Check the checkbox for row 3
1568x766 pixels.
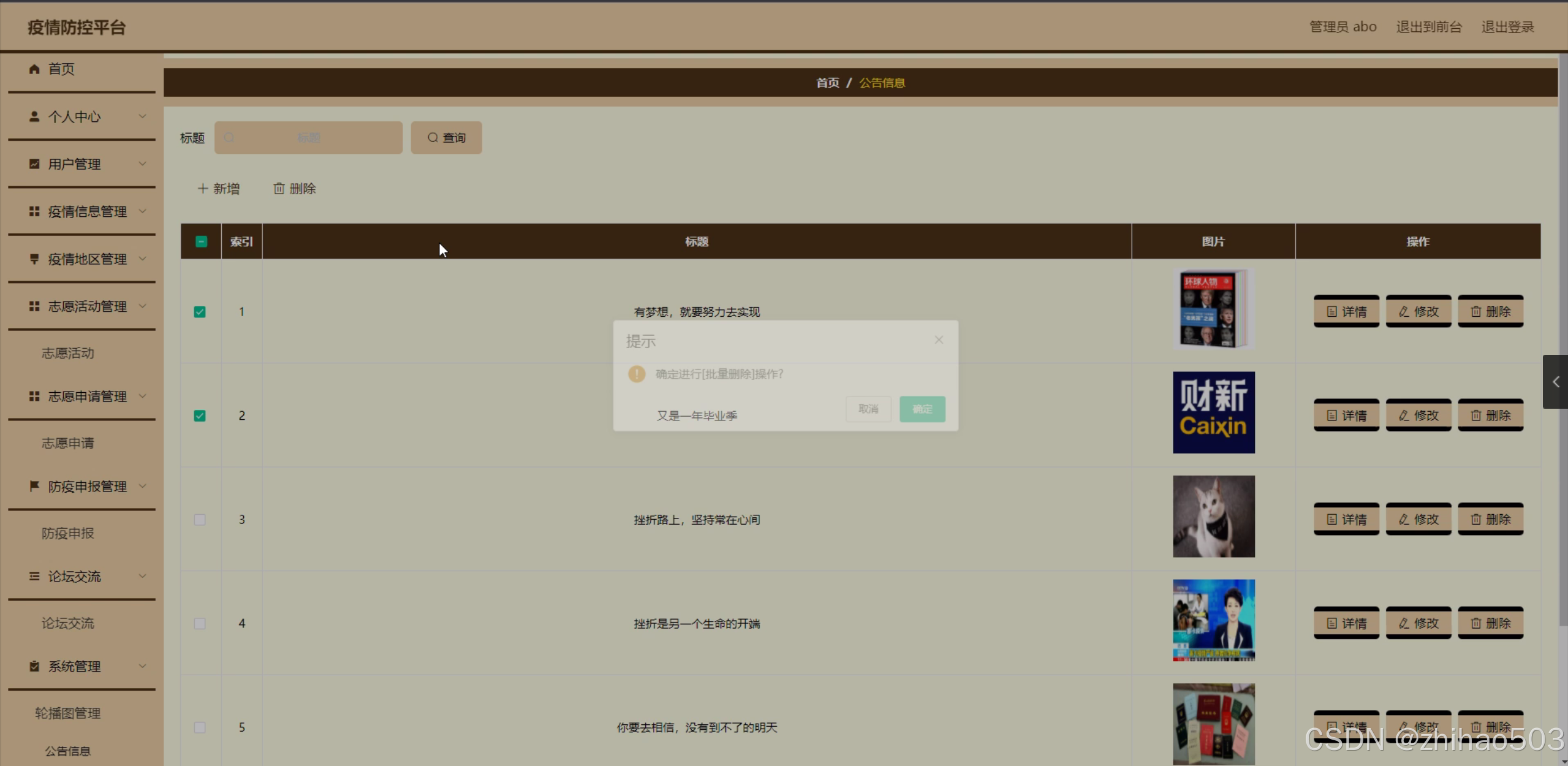point(200,520)
